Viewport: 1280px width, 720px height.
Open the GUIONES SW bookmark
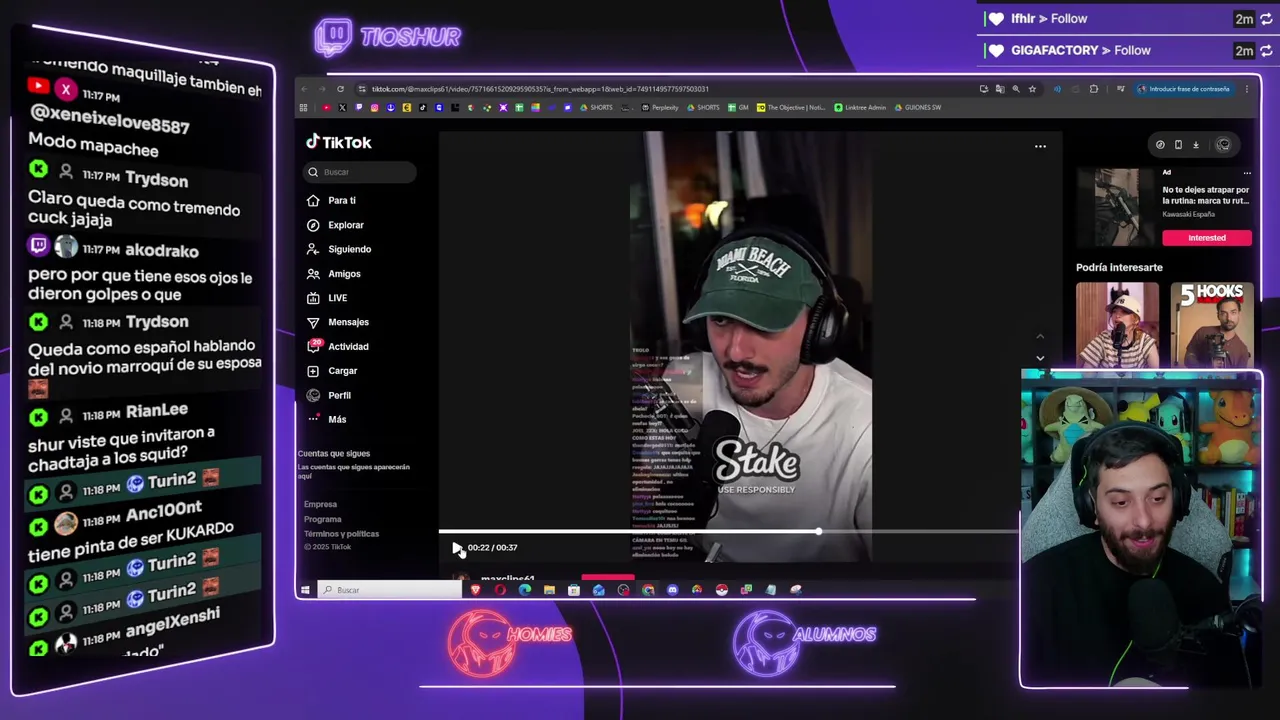917,107
